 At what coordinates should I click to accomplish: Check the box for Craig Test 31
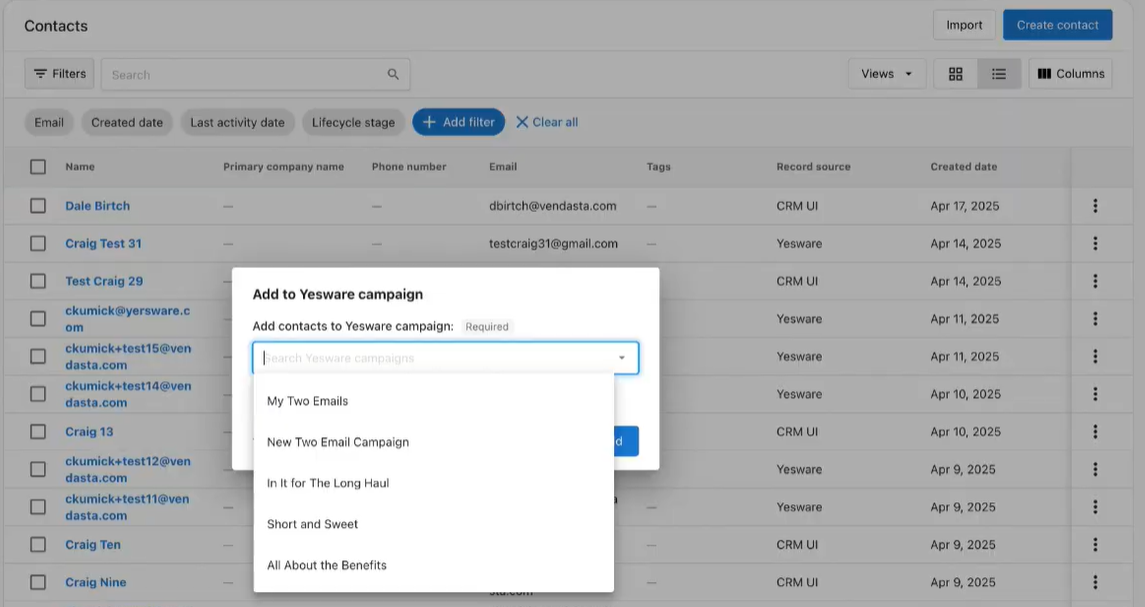pos(38,243)
